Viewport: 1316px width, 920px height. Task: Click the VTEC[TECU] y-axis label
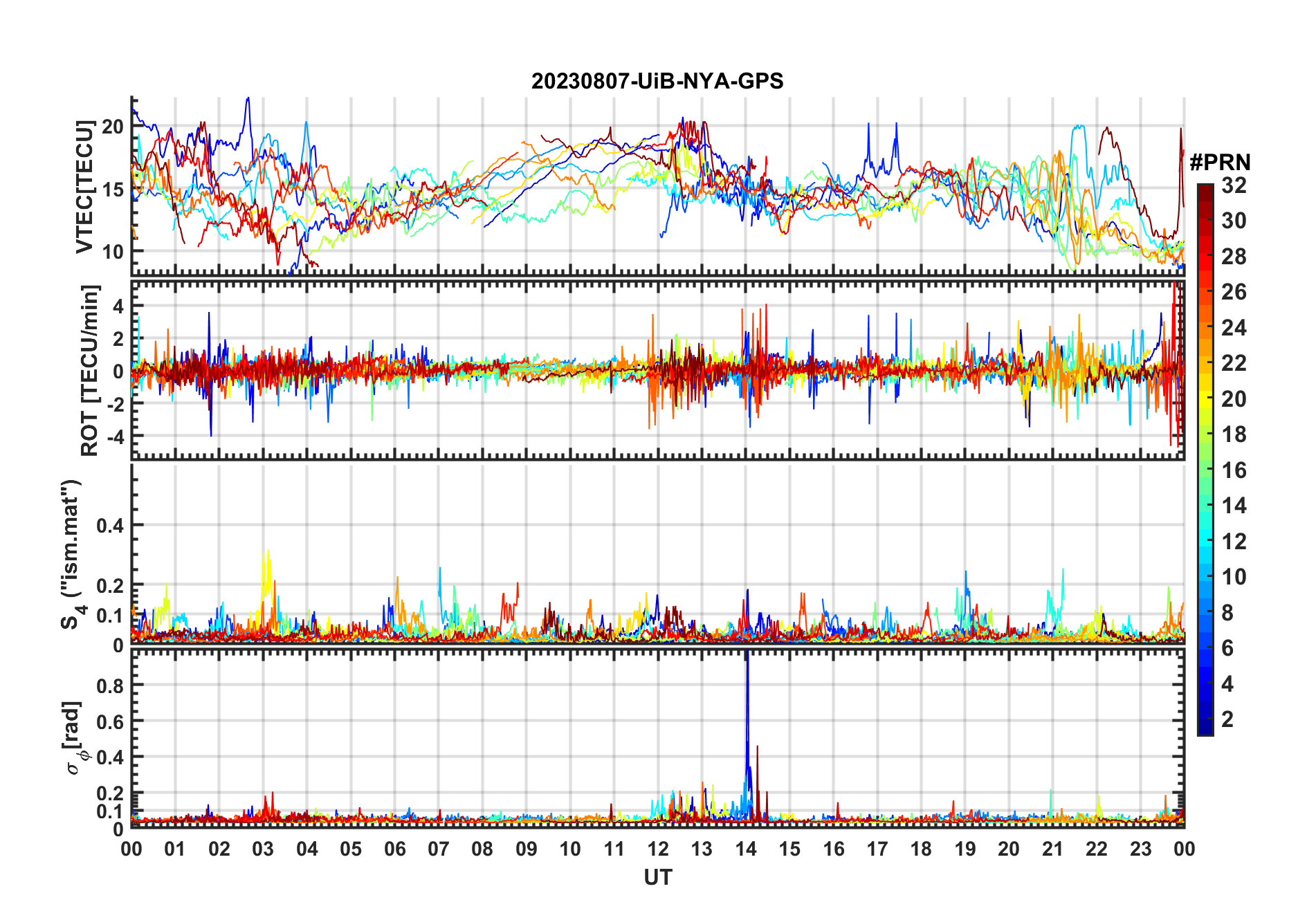84,187
